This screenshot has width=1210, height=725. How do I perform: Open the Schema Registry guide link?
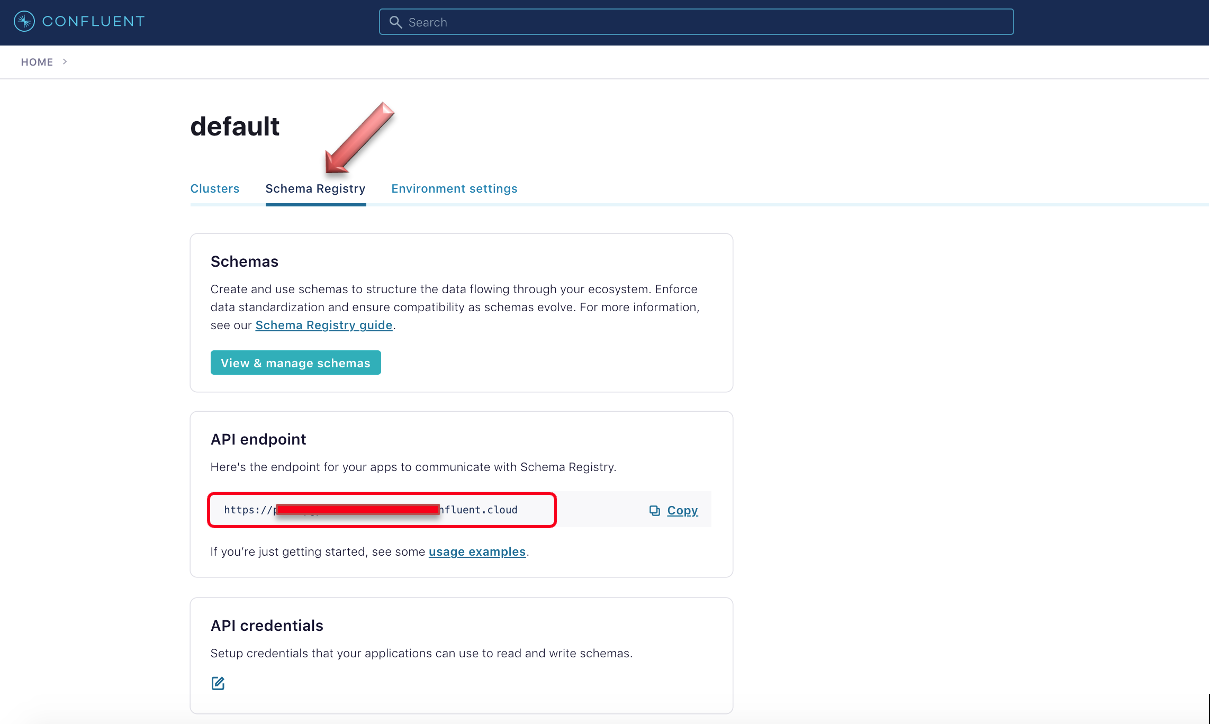tap(324, 325)
